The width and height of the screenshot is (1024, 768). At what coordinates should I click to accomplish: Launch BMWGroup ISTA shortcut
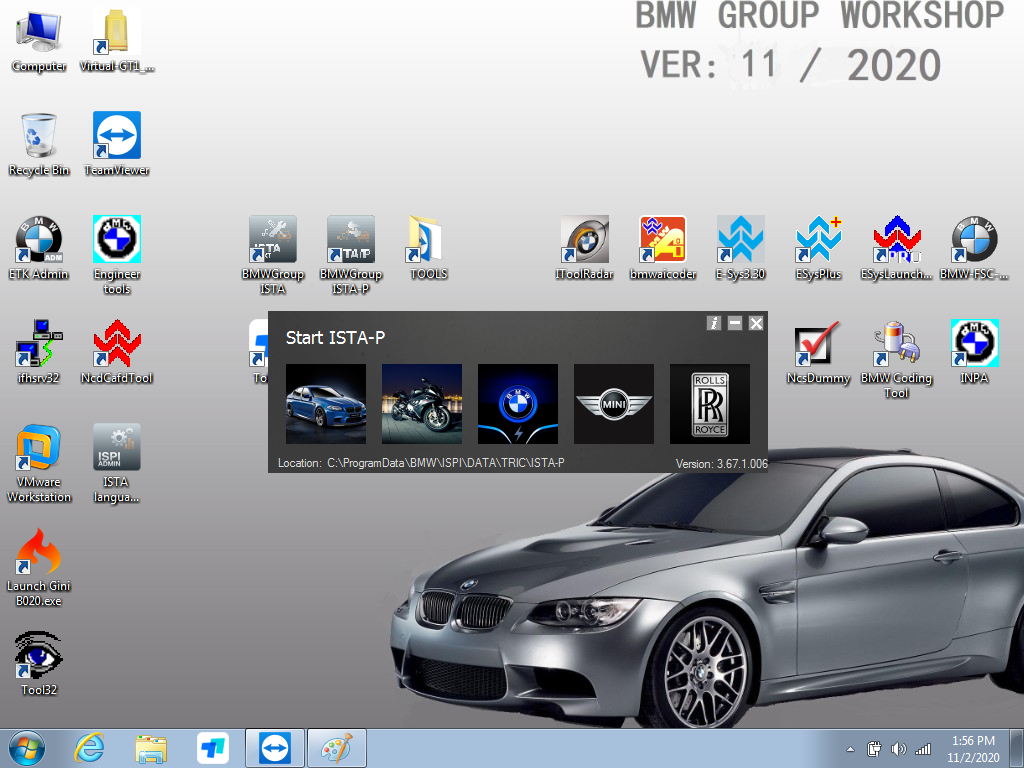pyautogui.click(x=273, y=255)
